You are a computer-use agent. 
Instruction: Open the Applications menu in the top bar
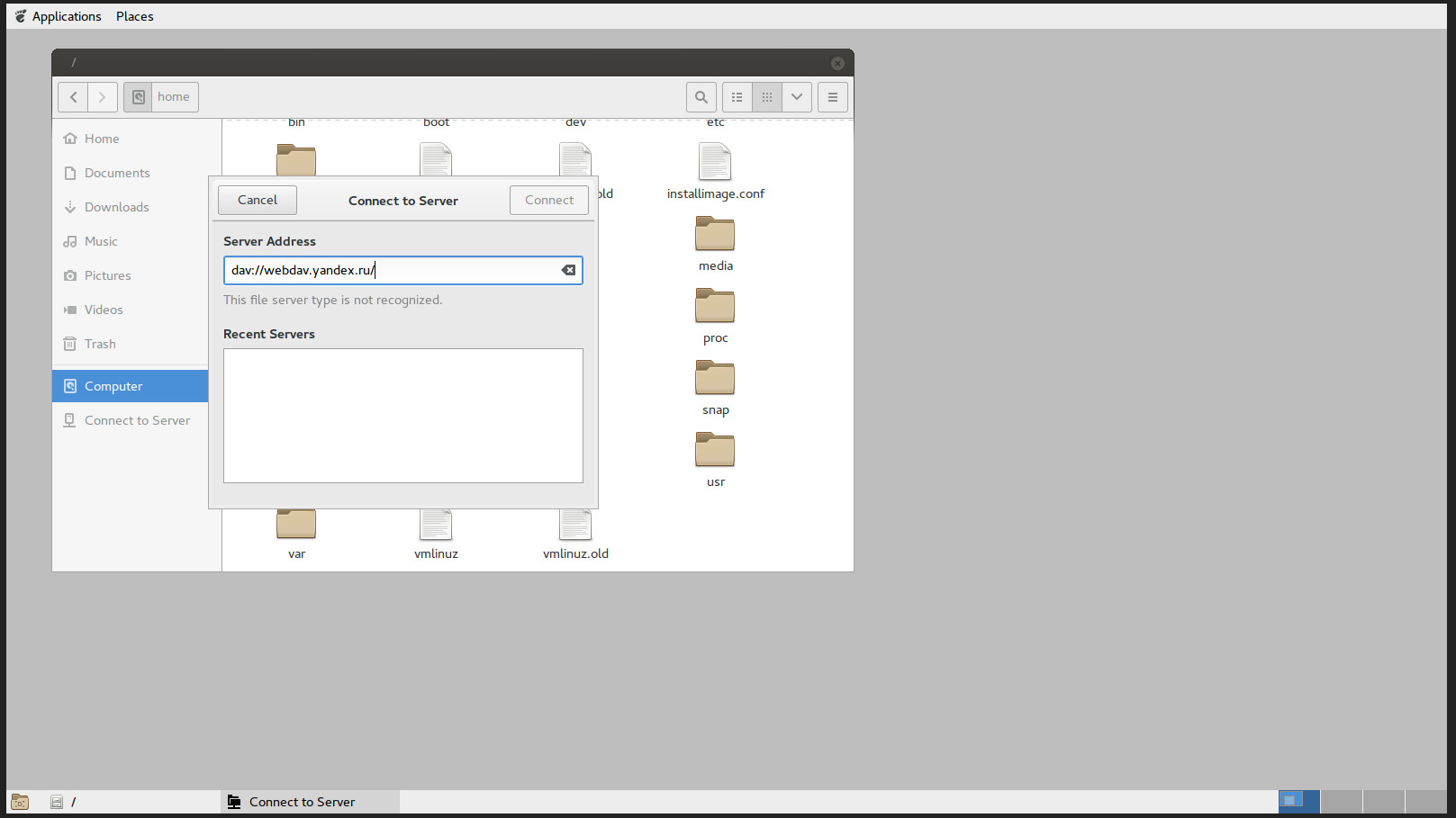tap(67, 16)
